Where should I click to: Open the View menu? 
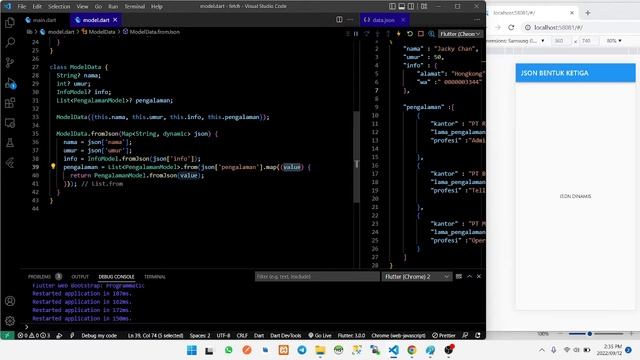[82, 7]
